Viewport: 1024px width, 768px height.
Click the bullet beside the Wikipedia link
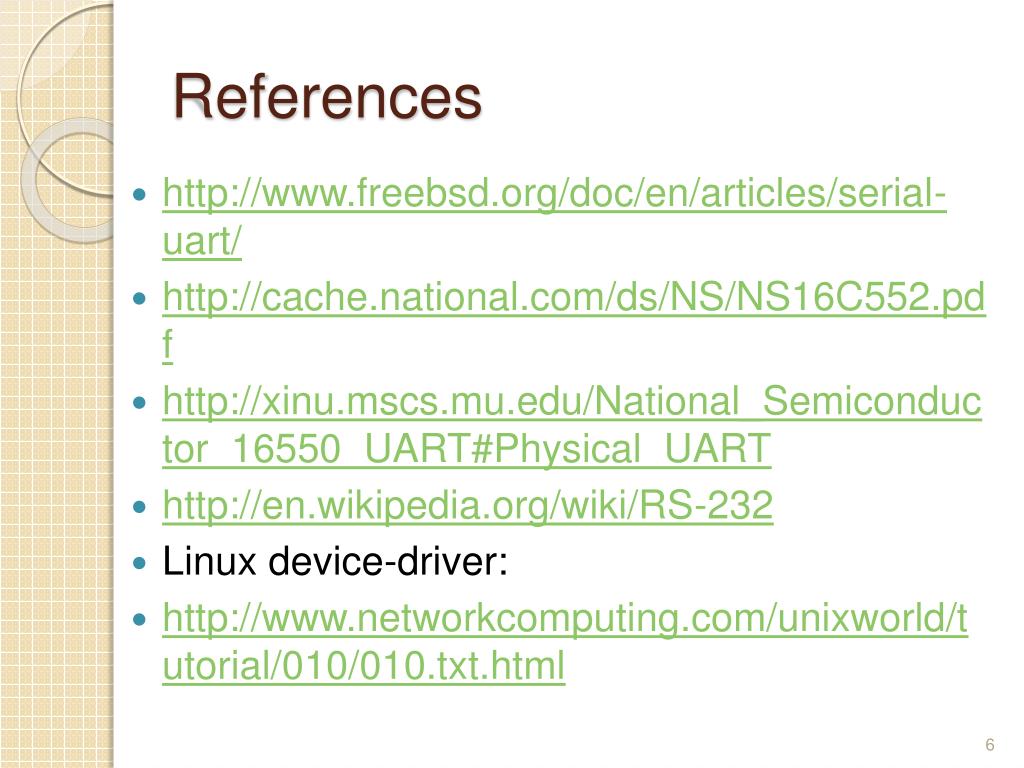pos(139,506)
